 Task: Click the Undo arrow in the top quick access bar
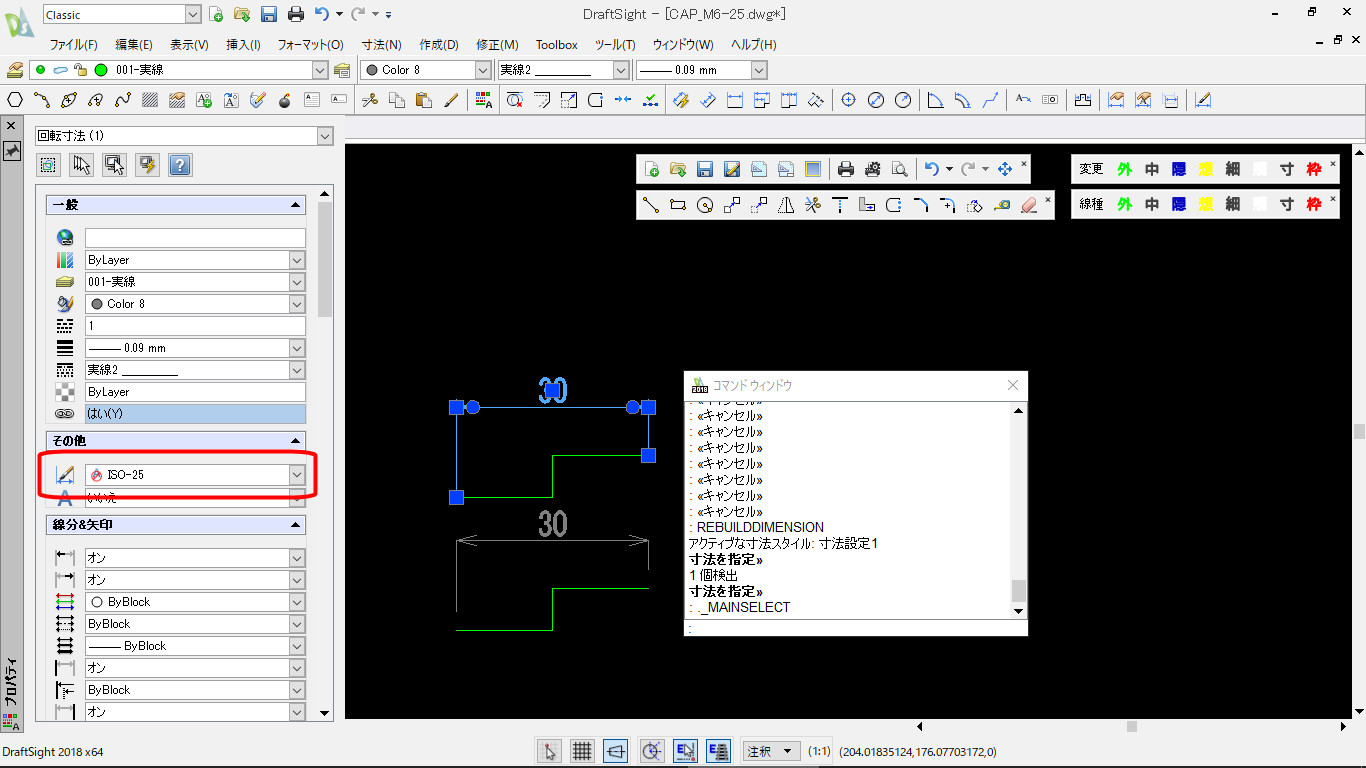click(x=321, y=14)
